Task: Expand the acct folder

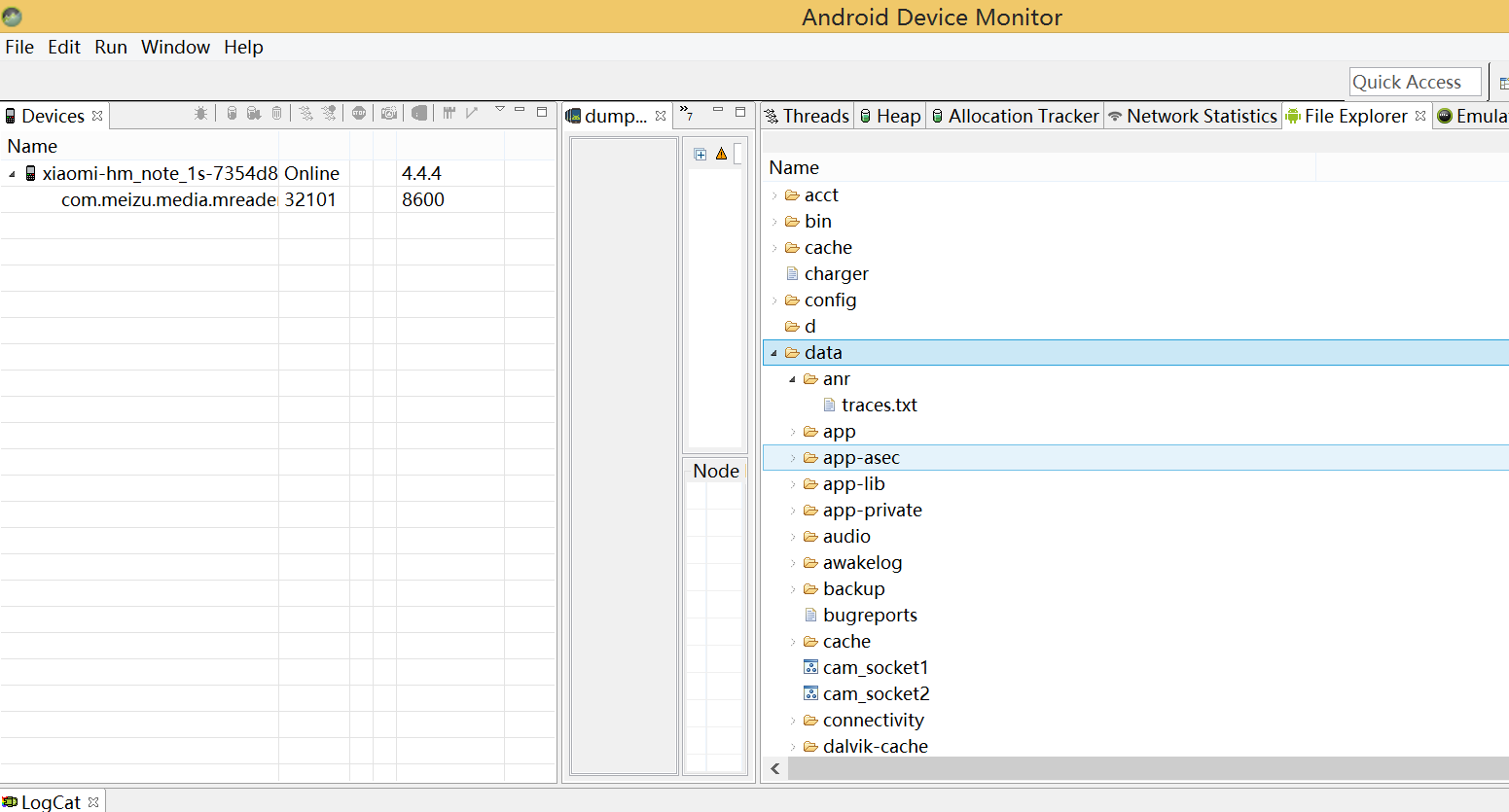Action: [774, 195]
